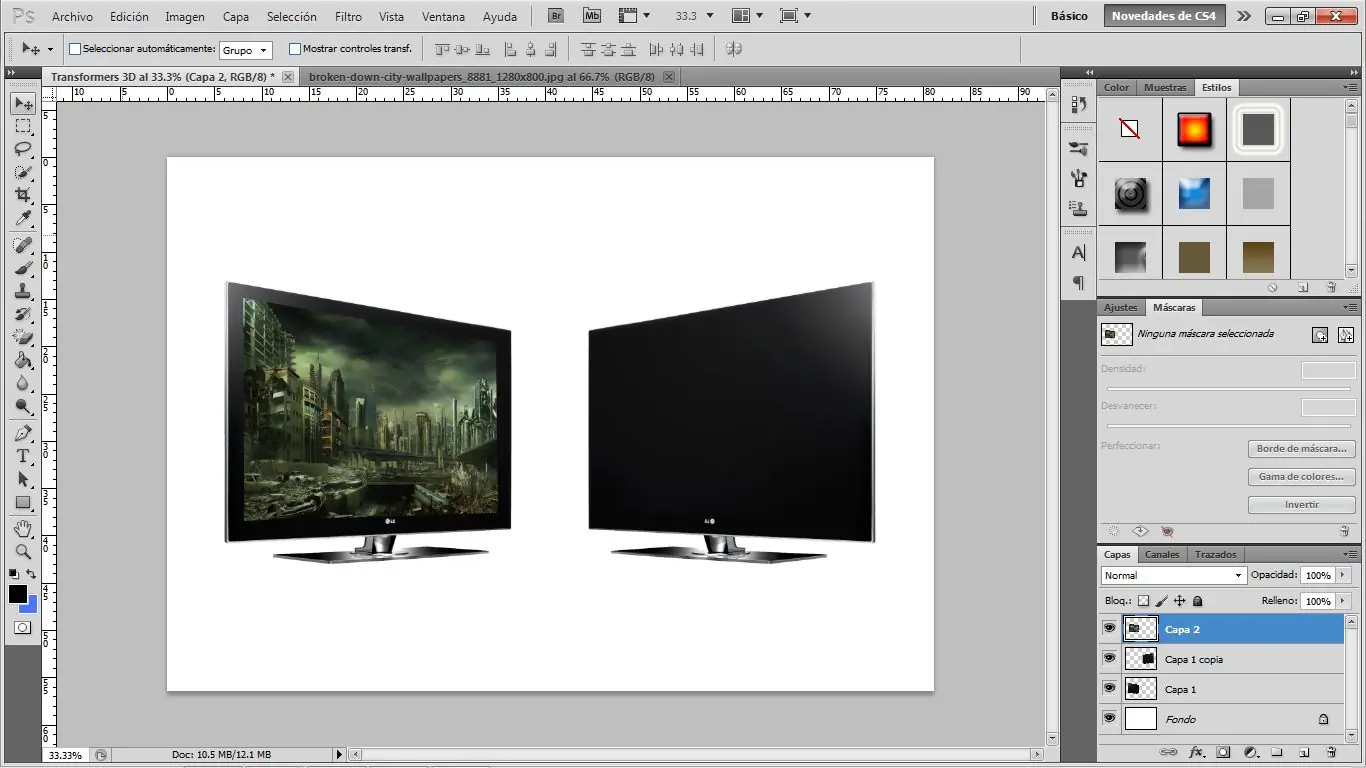Hide the Fondo layer
The image size is (1366, 768).
[x=1109, y=718]
